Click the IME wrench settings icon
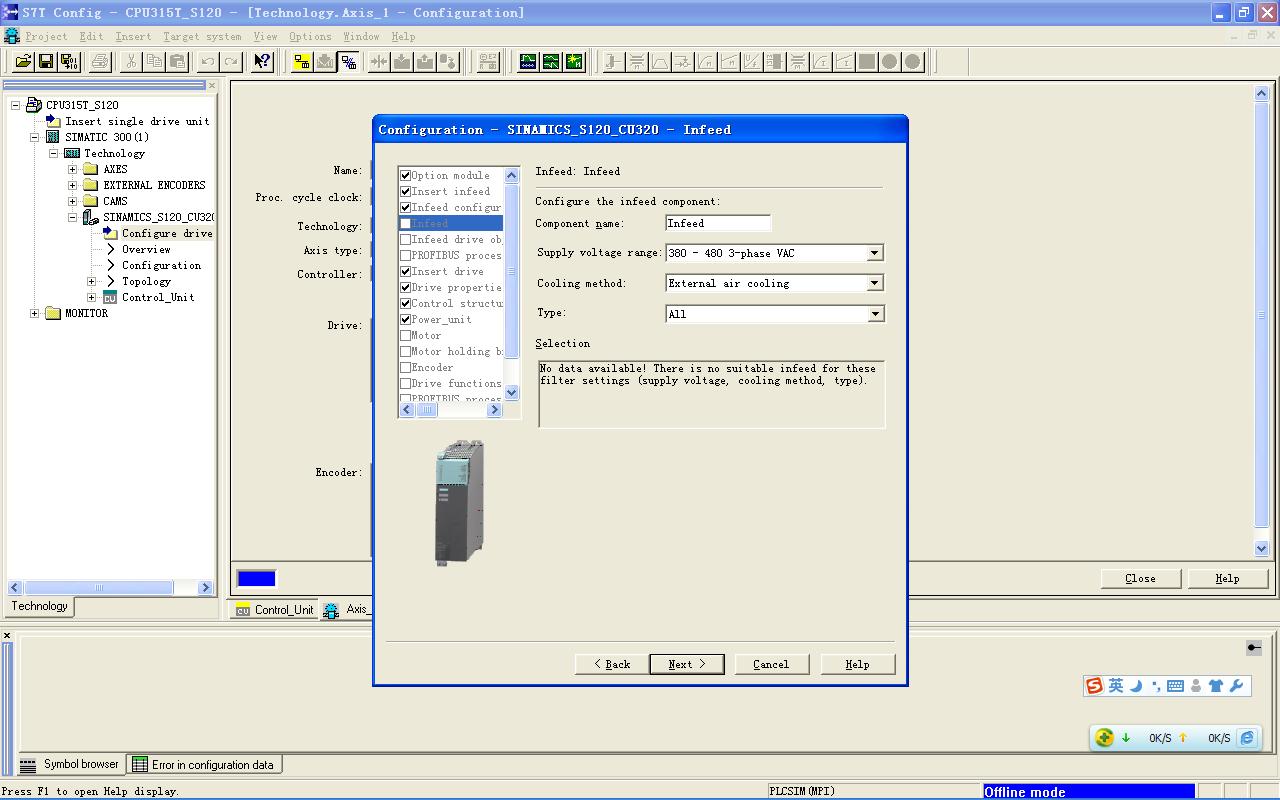The image size is (1280, 800). 1237,686
